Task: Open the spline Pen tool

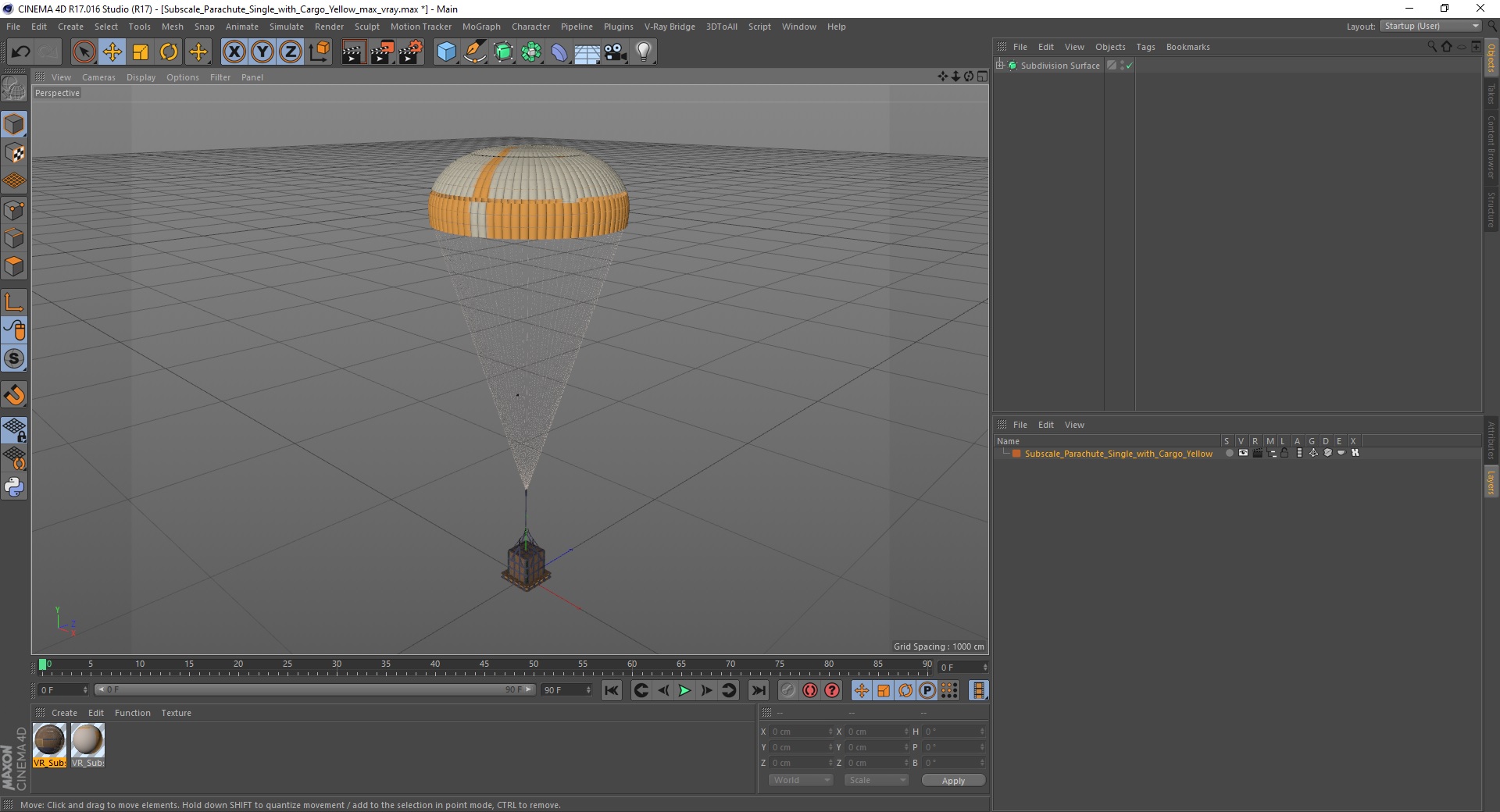Action: (x=475, y=52)
